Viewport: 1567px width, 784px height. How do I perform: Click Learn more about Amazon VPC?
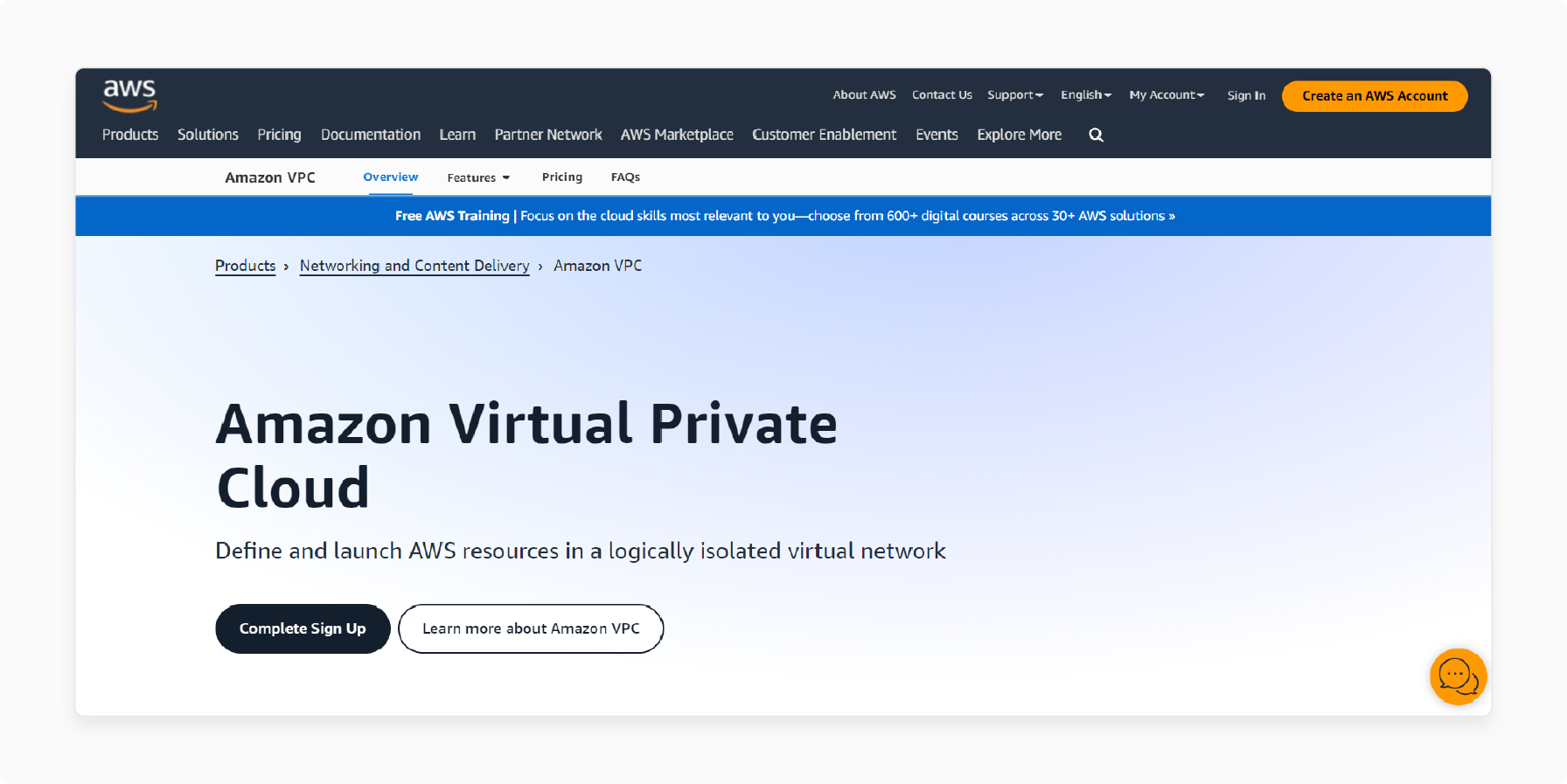pyautogui.click(x=531, y=628)
